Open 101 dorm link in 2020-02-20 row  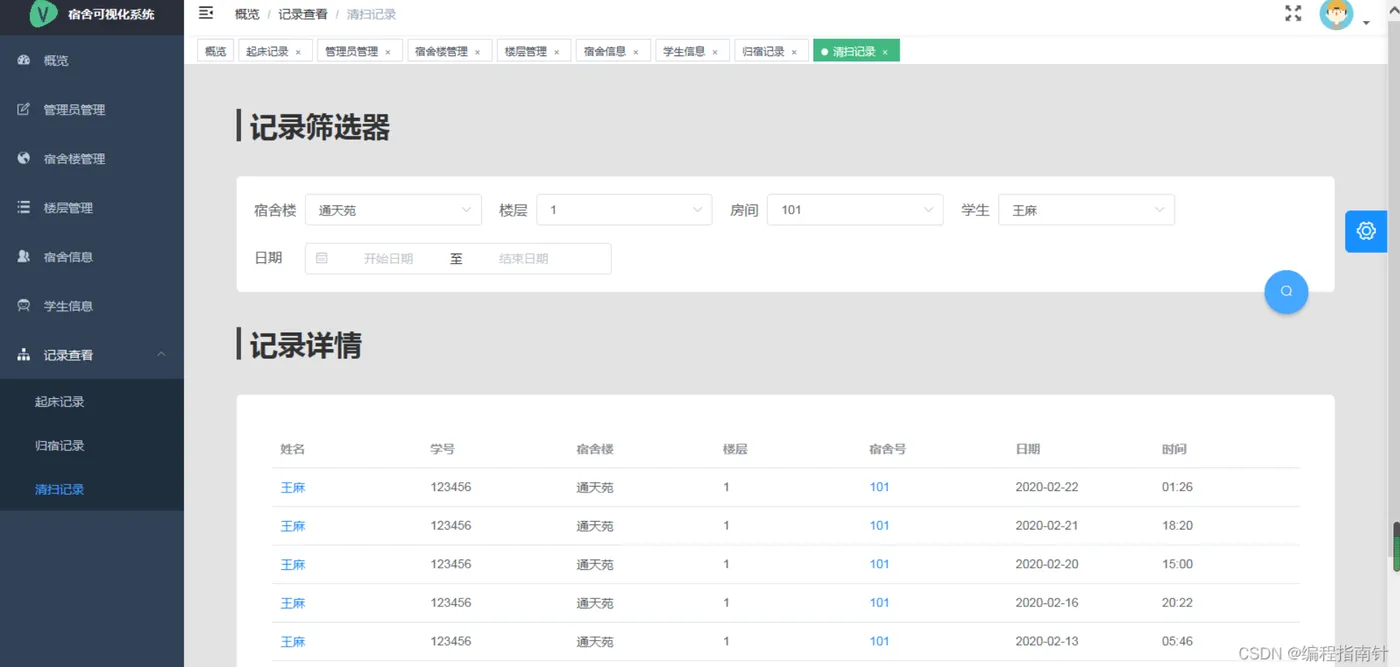tap(879, 564)
